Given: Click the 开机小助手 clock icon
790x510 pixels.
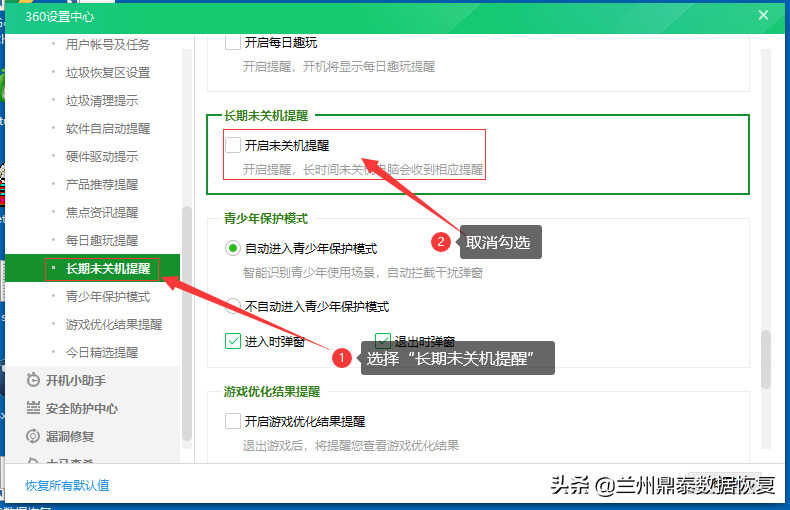Looking at the screenshot, I should [33, 380].
